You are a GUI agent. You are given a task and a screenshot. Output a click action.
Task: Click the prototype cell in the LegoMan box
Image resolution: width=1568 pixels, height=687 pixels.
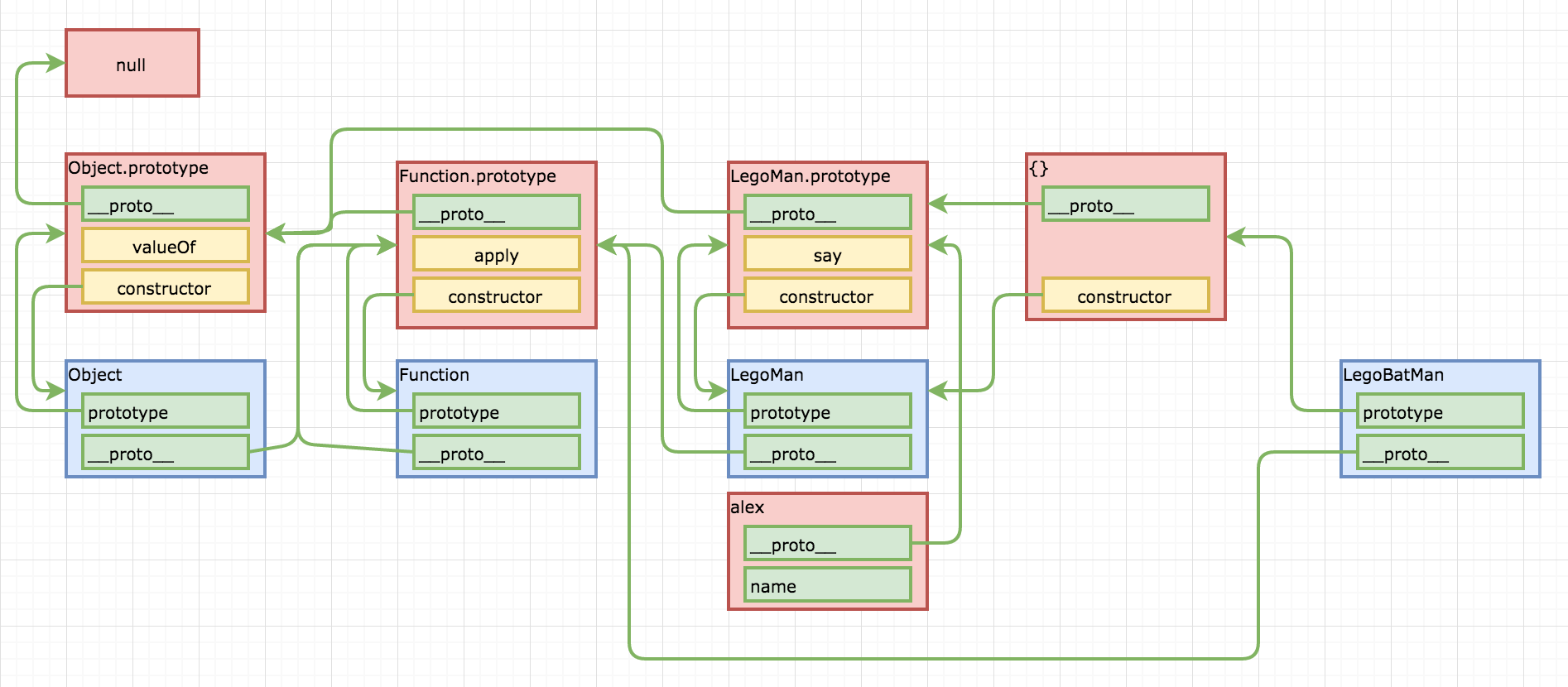(x=827, y=411)
